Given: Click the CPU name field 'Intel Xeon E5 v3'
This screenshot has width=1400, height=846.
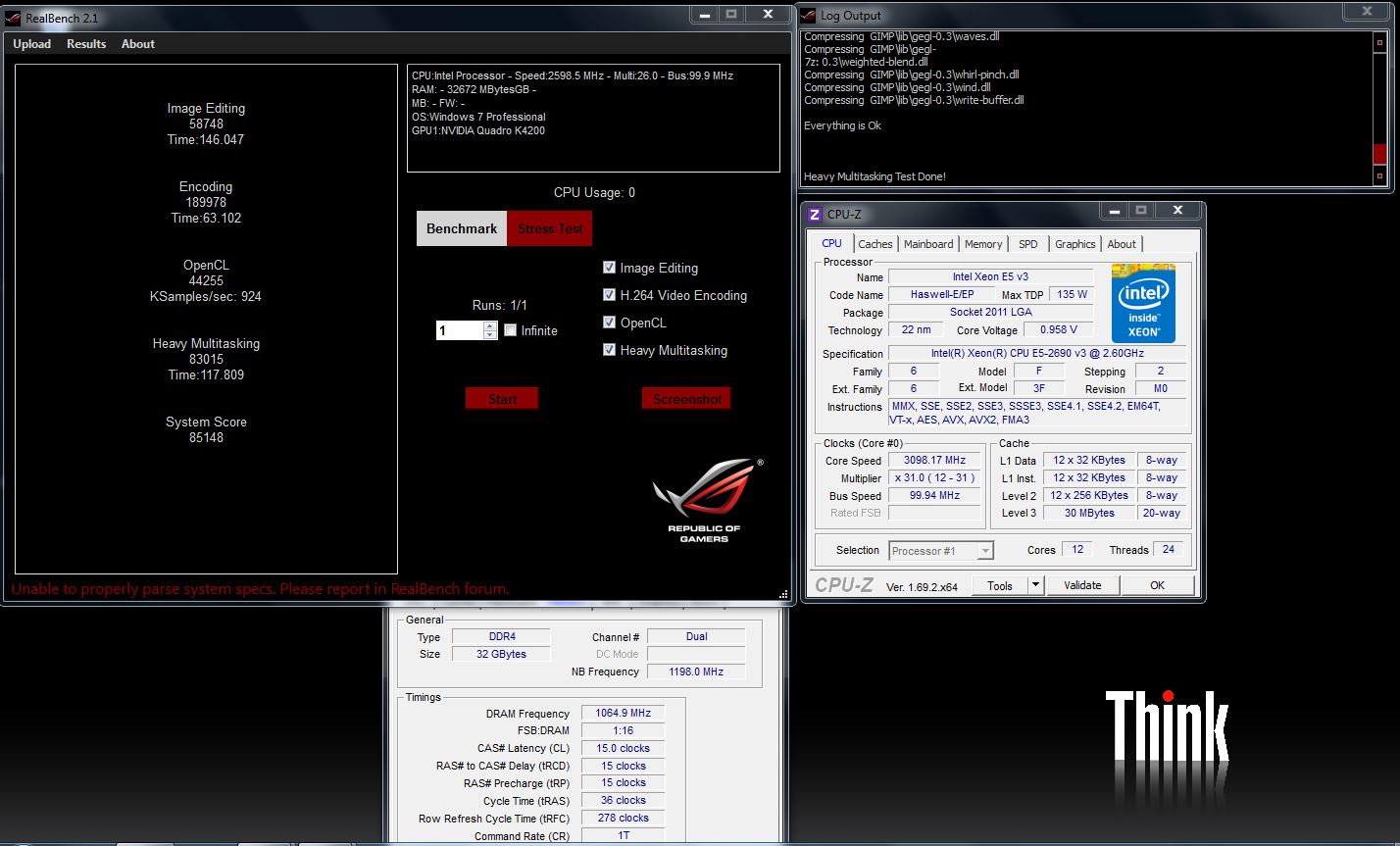Looking at the screenshot, I should [990, 277].
